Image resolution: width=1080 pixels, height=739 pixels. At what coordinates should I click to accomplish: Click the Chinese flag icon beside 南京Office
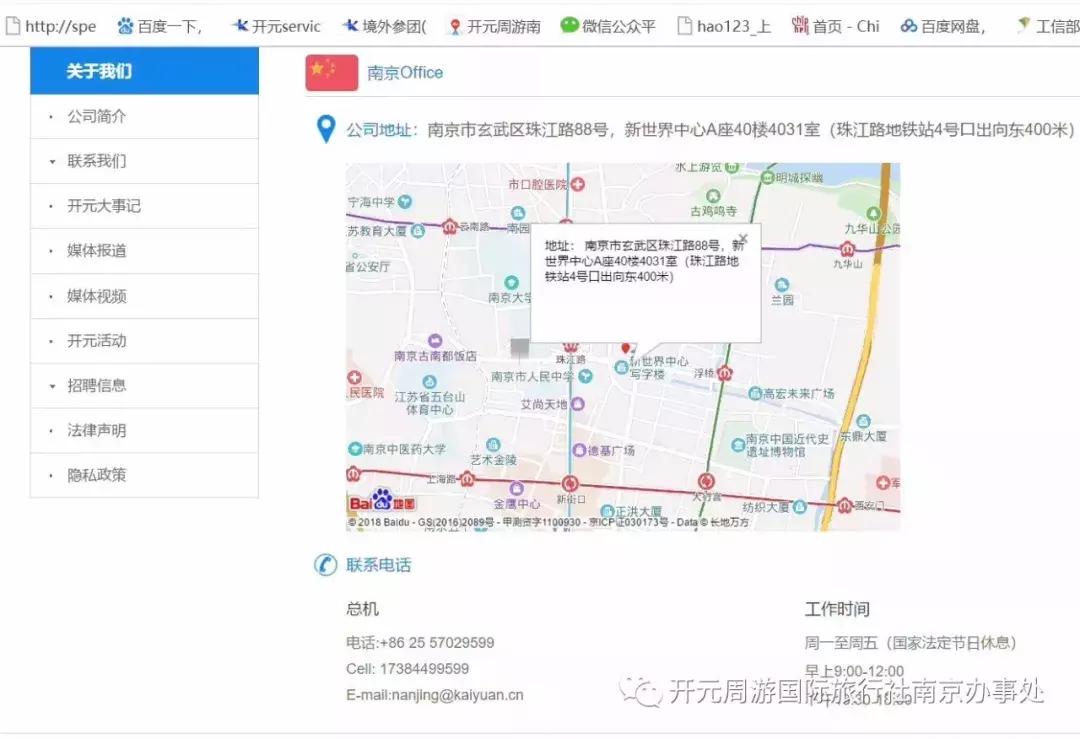click(x=331, y=72)
